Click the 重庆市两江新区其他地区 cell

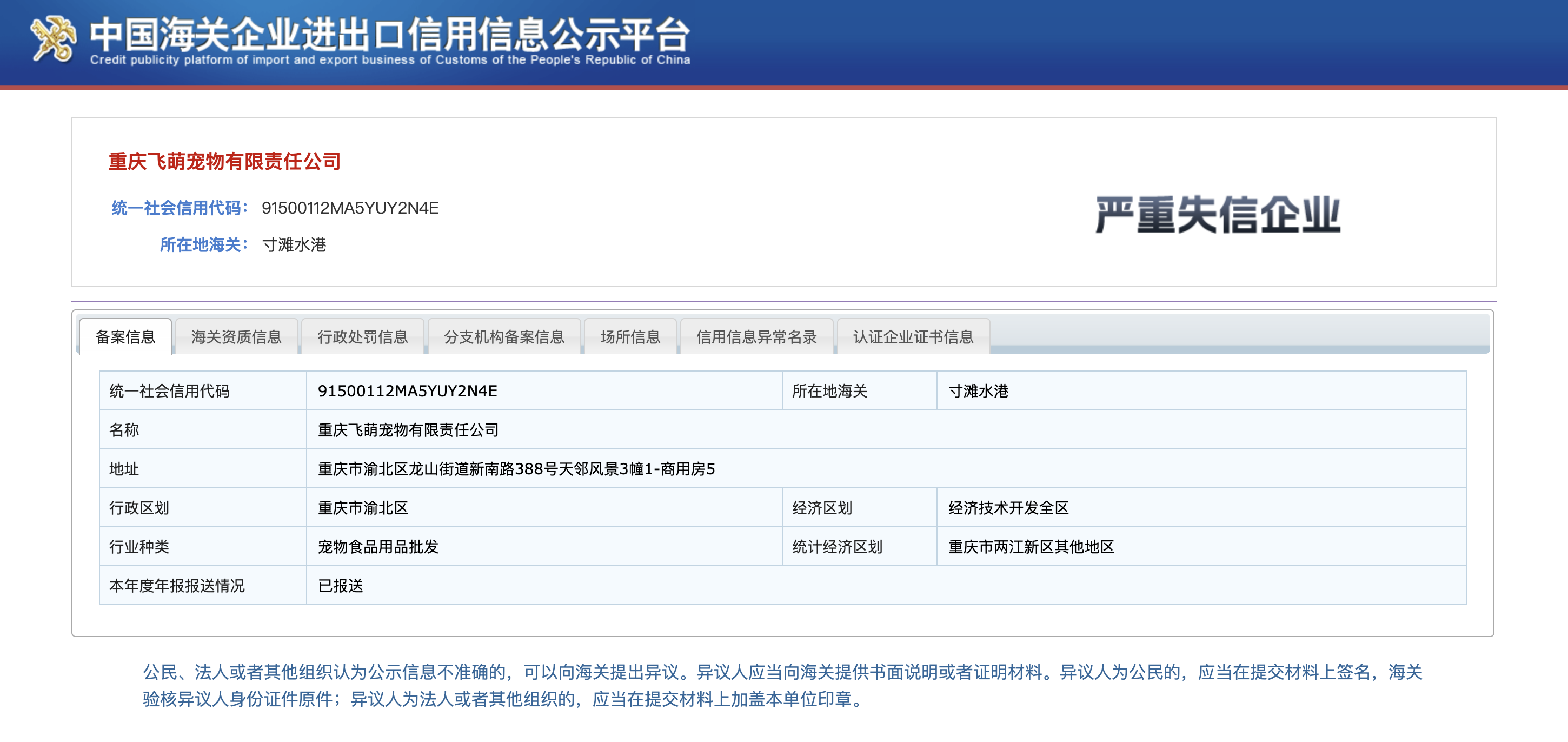[1201, 547]
